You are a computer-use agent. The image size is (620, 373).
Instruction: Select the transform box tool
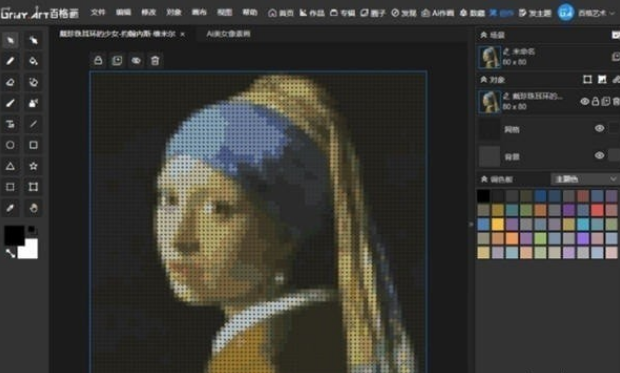coord(33,187)
